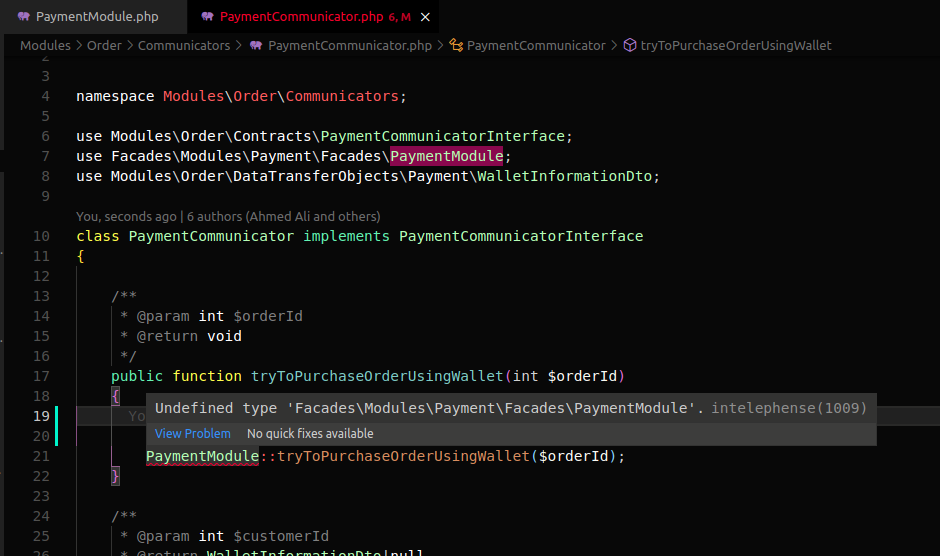This screenshot has height=556, width=940.
Task: Click line number 17 in the gutter
Action: [41, 376]
